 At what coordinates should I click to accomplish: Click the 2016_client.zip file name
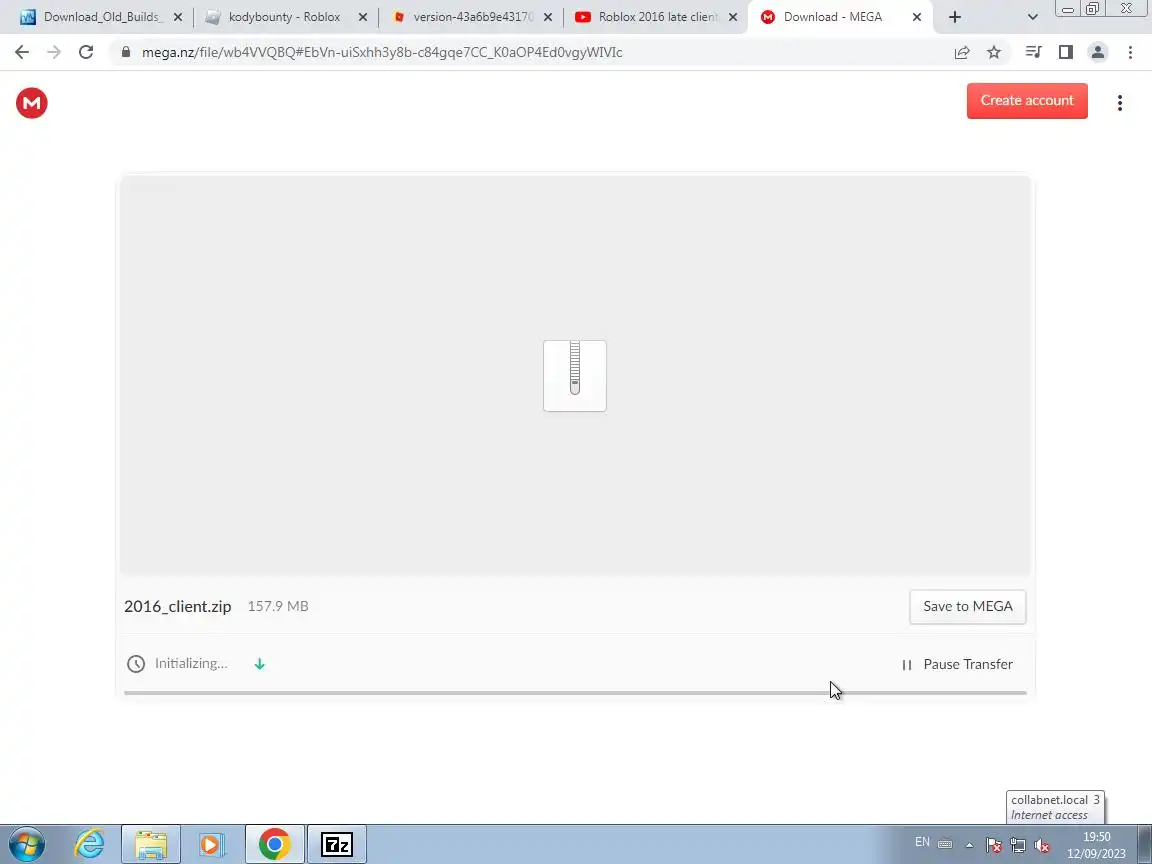178,606
